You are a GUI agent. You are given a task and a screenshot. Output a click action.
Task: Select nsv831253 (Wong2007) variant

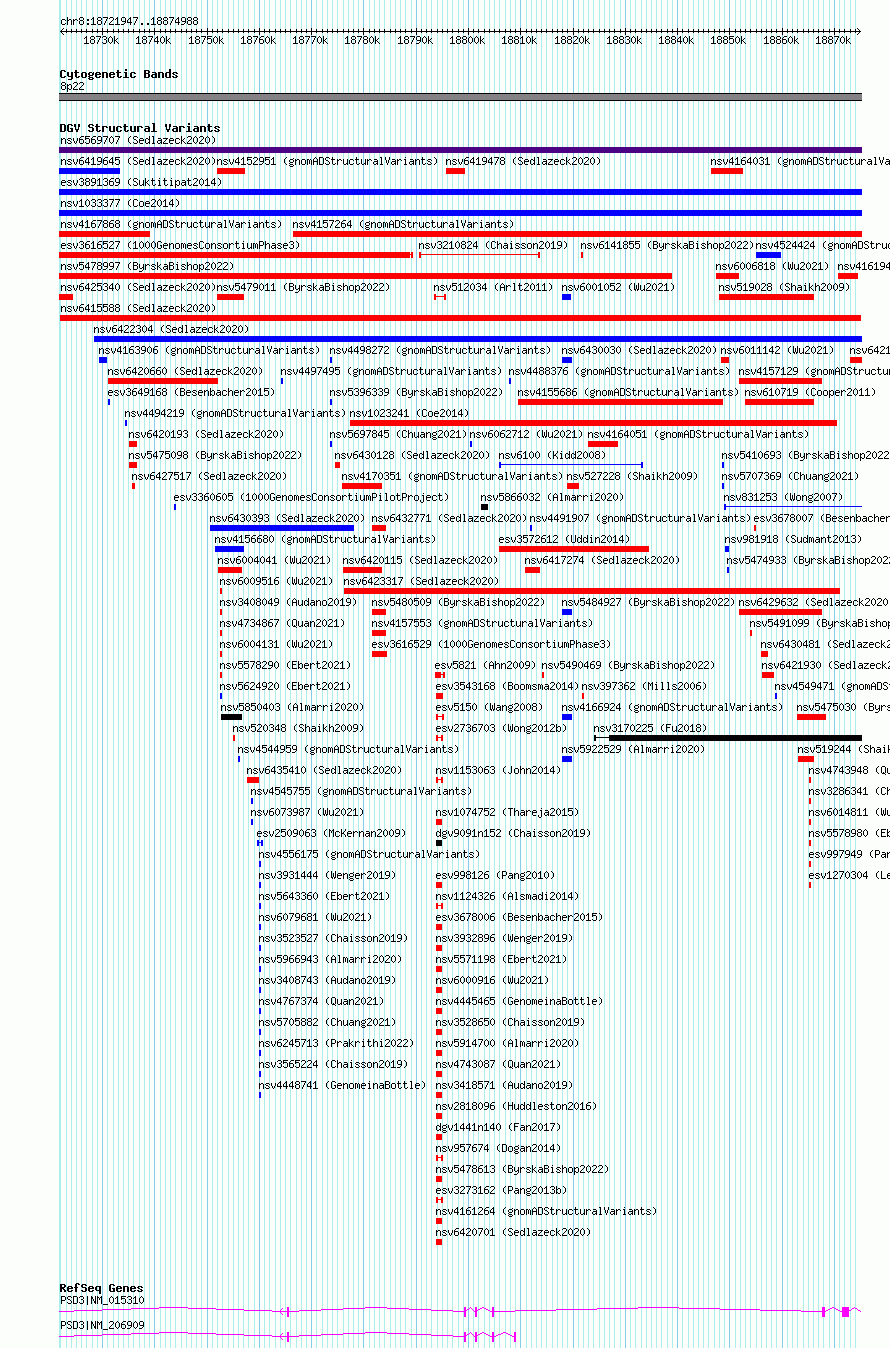(x=792, y=507)
